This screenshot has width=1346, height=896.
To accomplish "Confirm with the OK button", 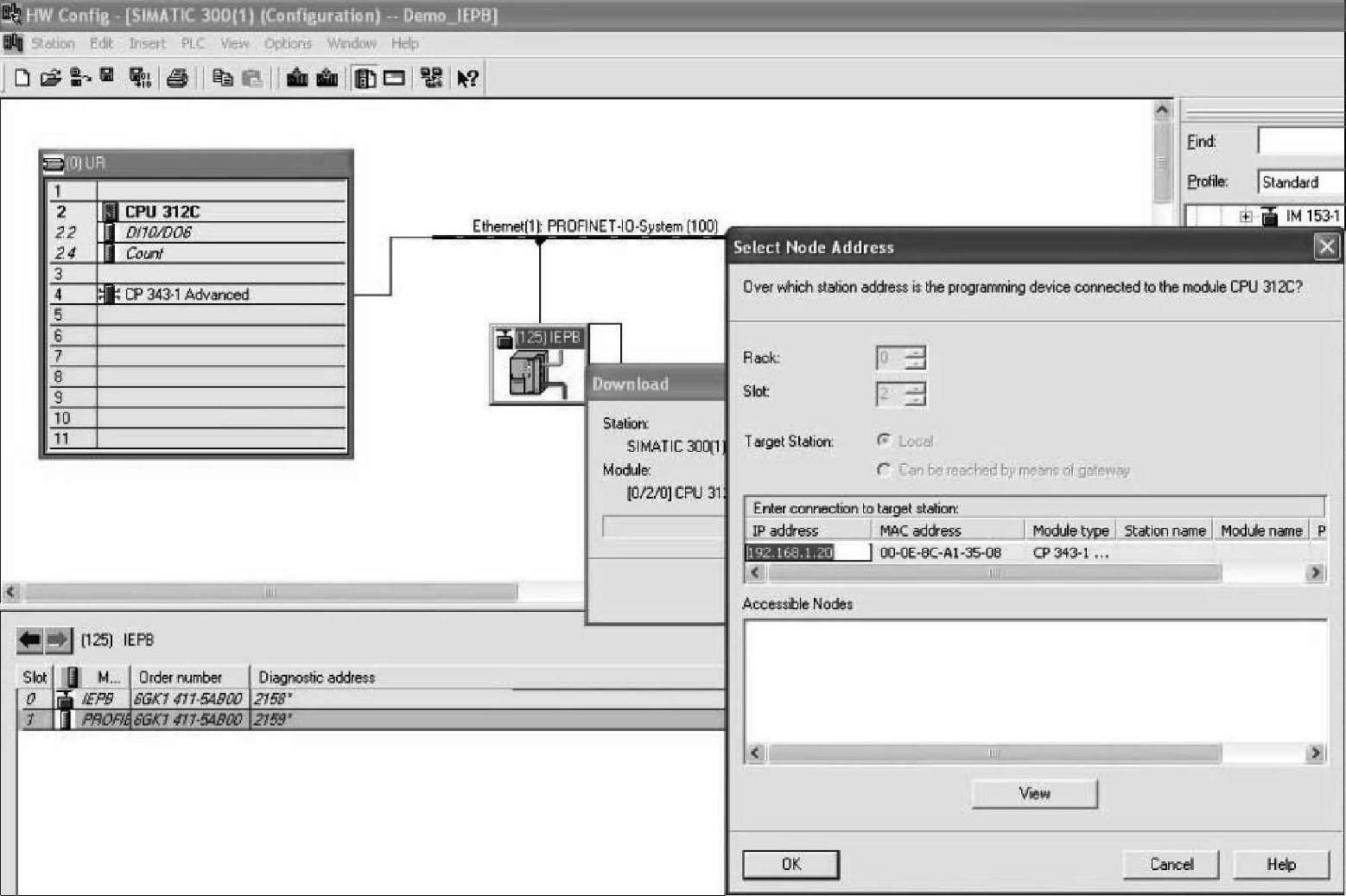I will 790,864.
